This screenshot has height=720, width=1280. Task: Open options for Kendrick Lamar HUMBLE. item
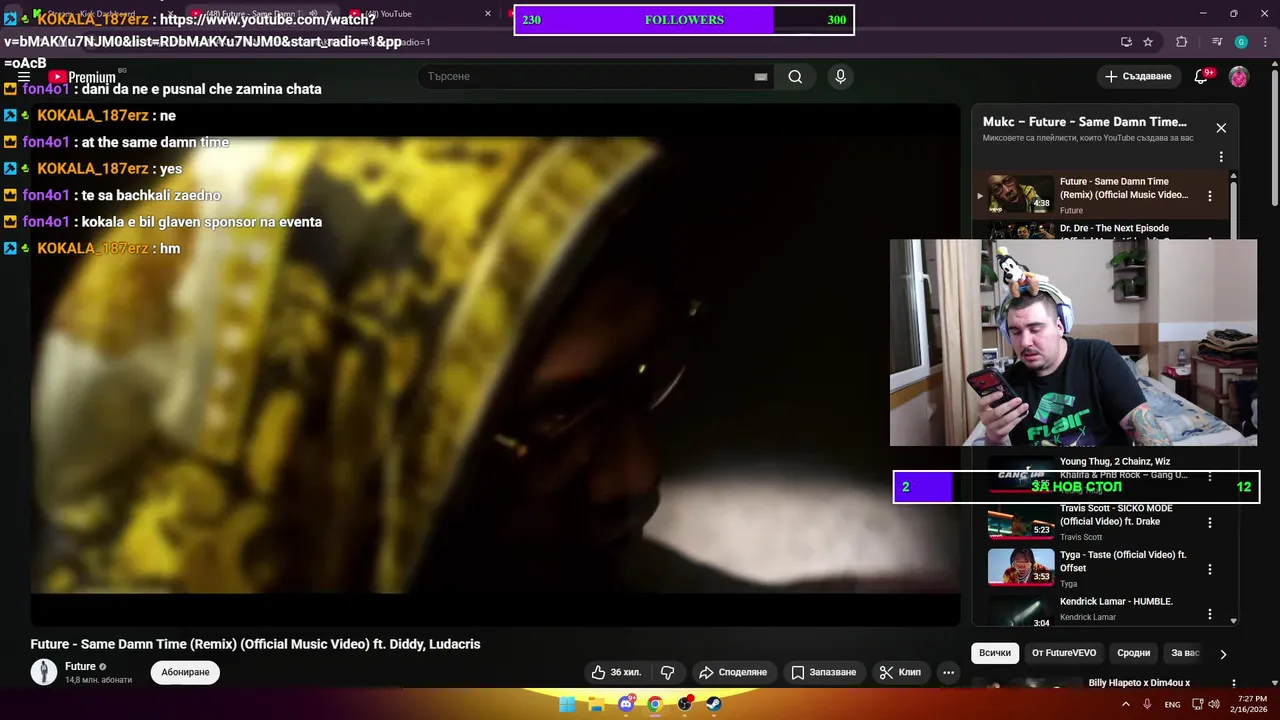(x=1210, y=614)
